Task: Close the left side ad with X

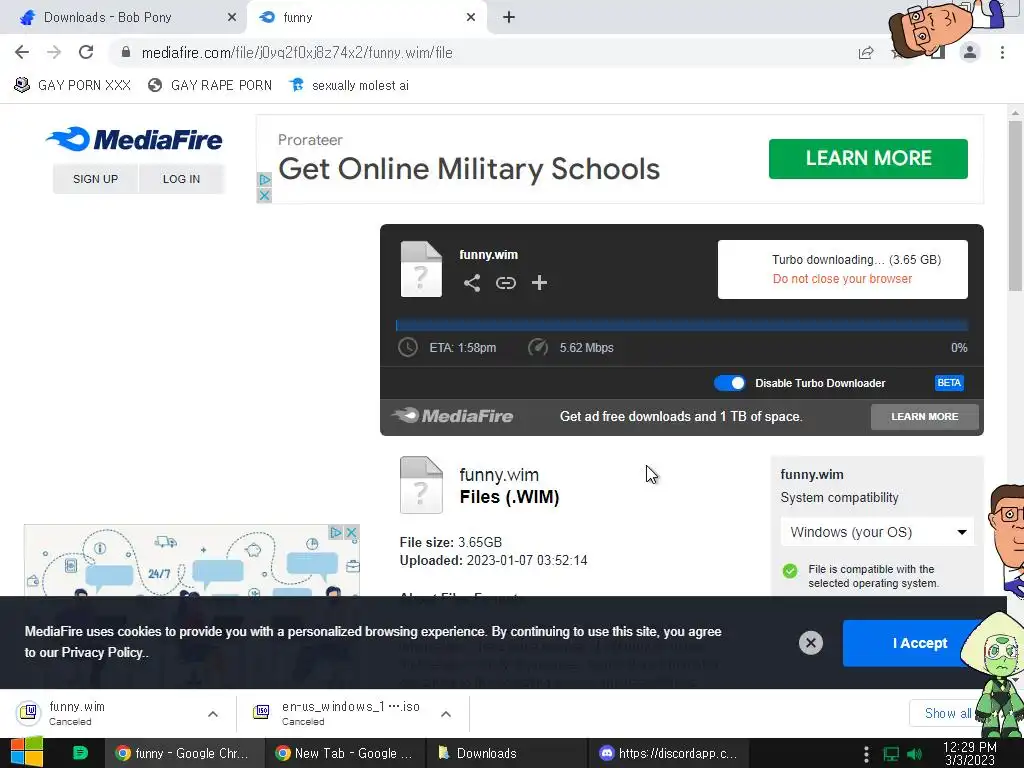Action: (351, 532)
